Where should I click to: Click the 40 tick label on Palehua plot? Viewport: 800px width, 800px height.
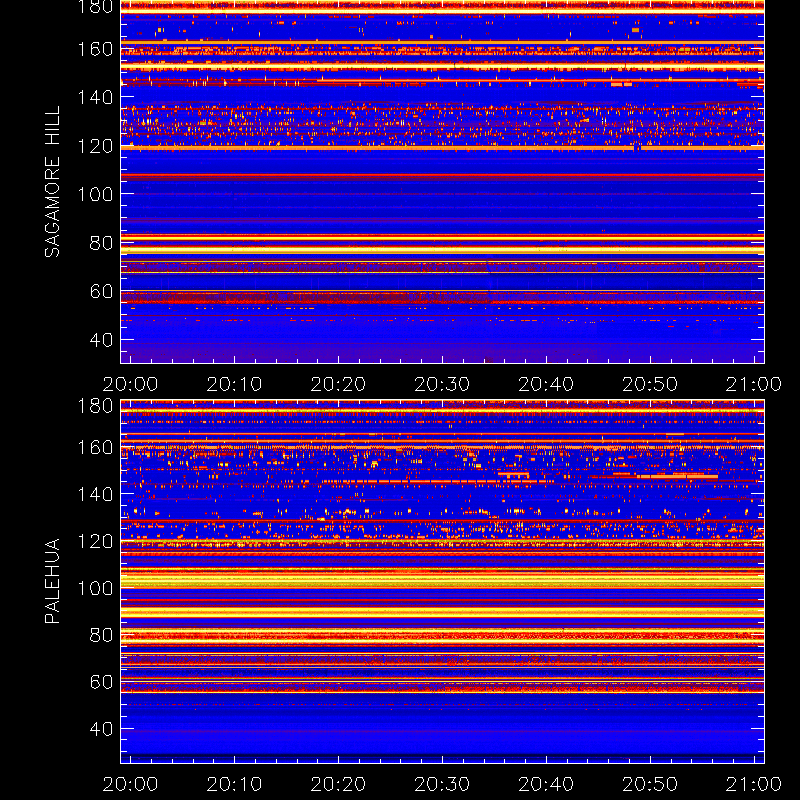101,729
